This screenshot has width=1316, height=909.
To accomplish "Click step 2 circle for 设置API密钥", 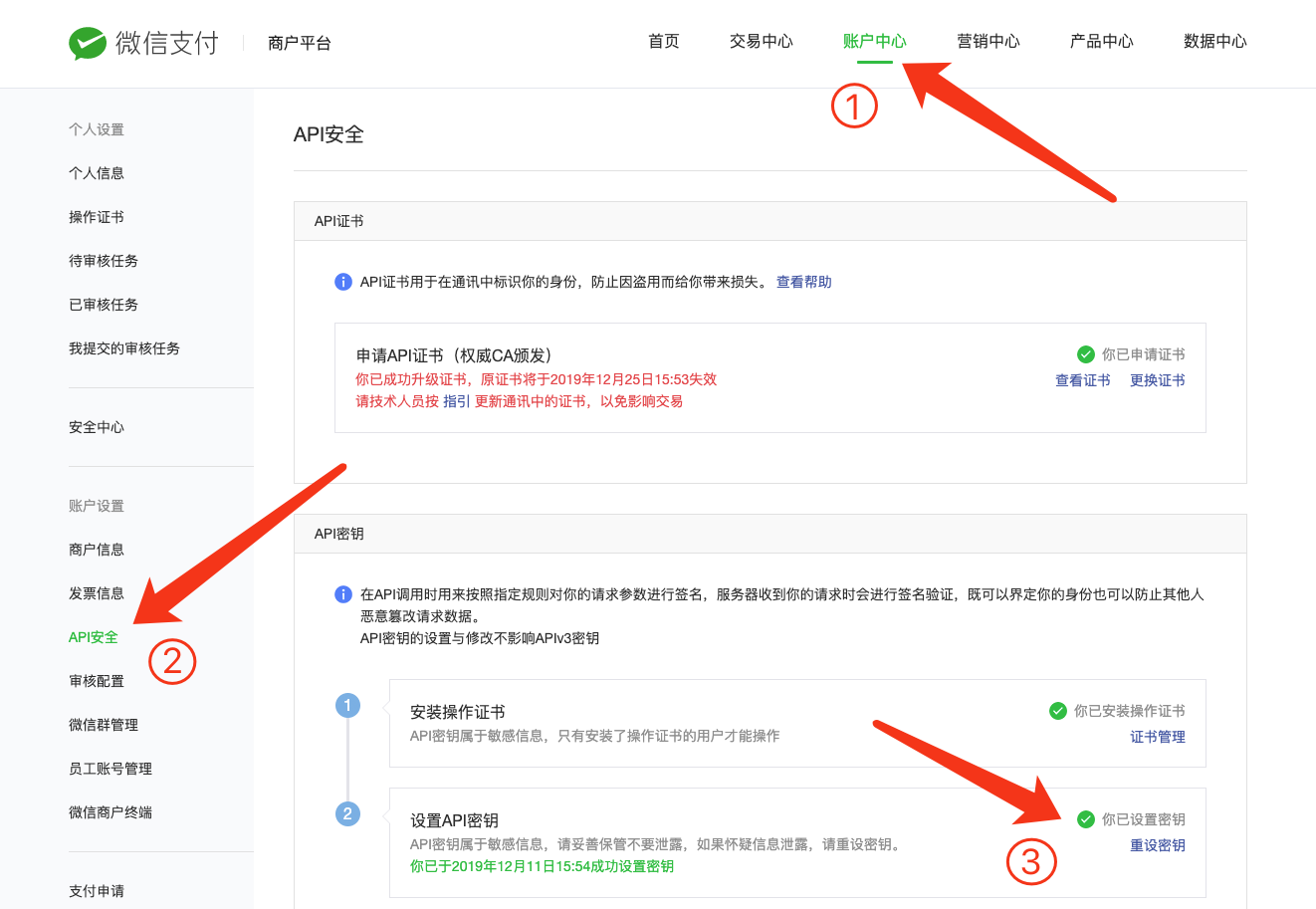I will (x=347, y=813).
